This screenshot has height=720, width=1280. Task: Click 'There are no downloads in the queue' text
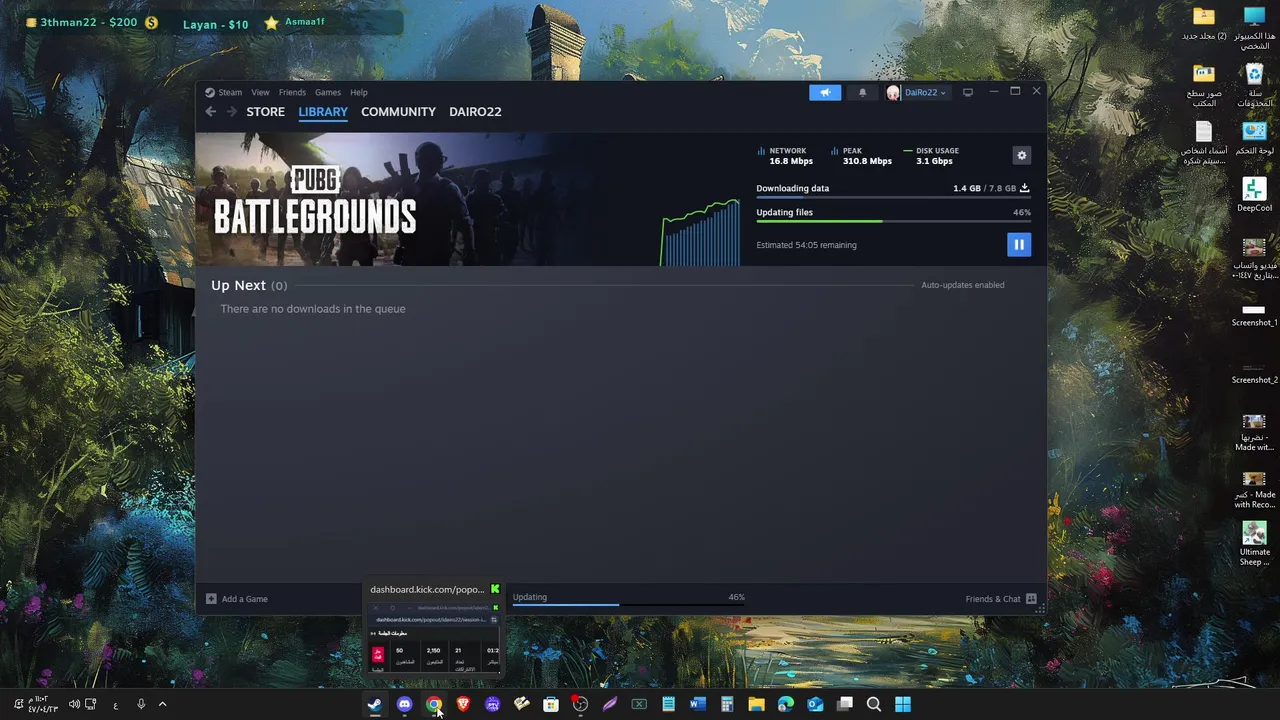(x=313, y=309)
